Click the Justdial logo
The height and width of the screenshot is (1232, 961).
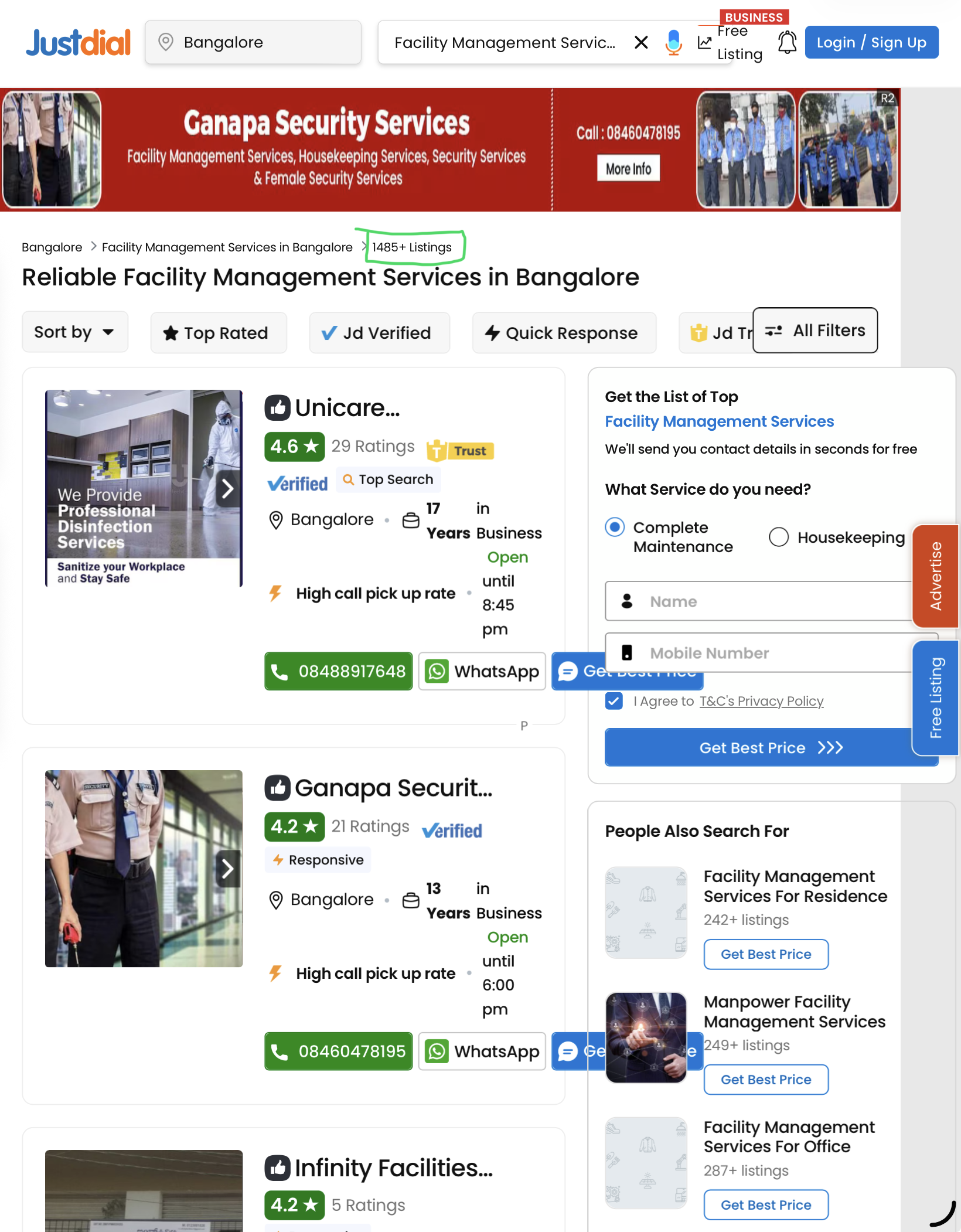click(x=78, y=42)
